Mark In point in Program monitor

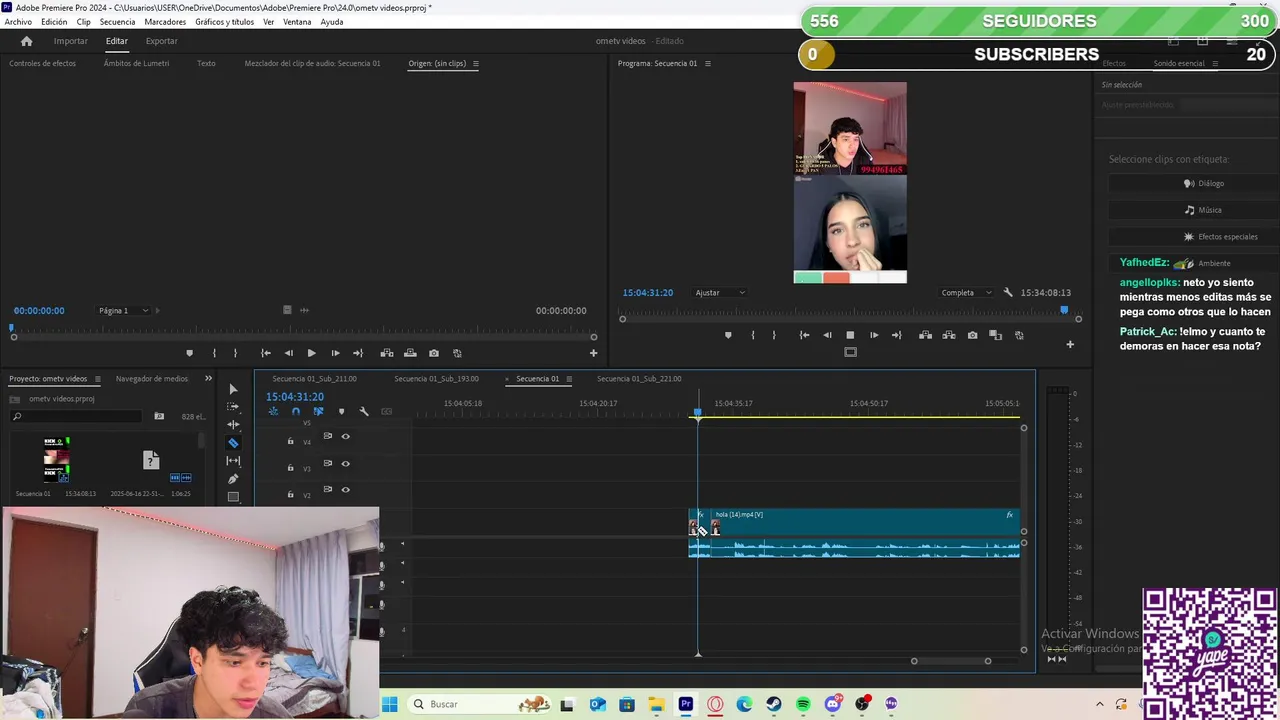tap(752, 335)
